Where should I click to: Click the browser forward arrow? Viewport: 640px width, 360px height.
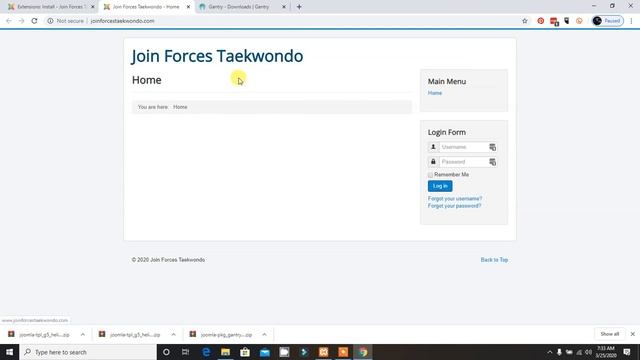click(21, 21)
